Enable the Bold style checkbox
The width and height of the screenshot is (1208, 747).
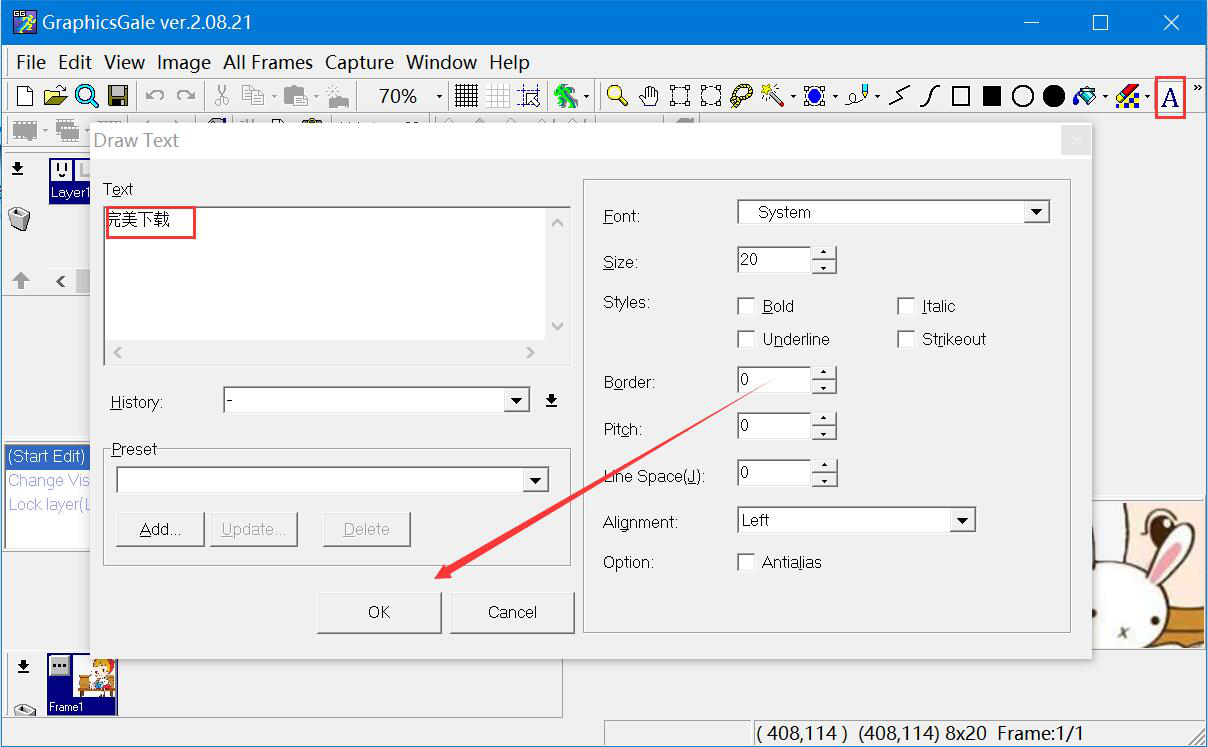[x=746, y=306]
